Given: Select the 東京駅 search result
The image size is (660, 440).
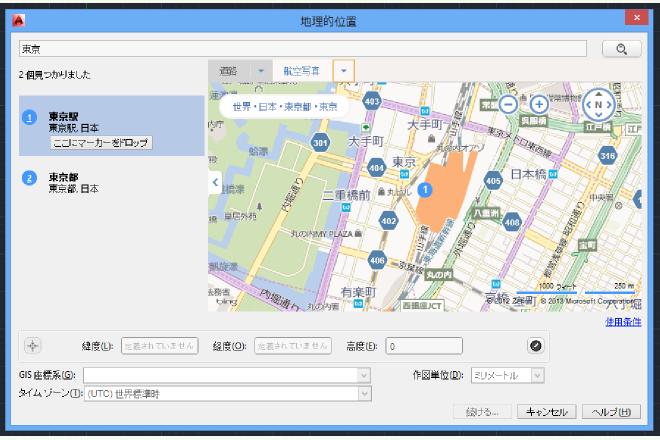Looking at the screenshot, I should [112, 125].
